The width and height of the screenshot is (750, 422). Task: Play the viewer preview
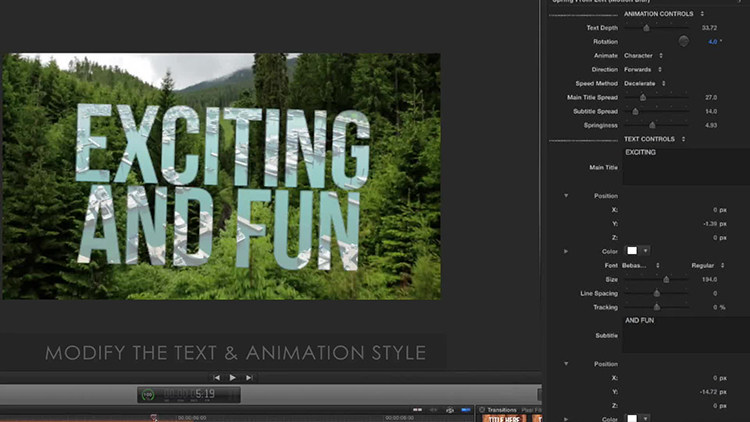point(232,378)
